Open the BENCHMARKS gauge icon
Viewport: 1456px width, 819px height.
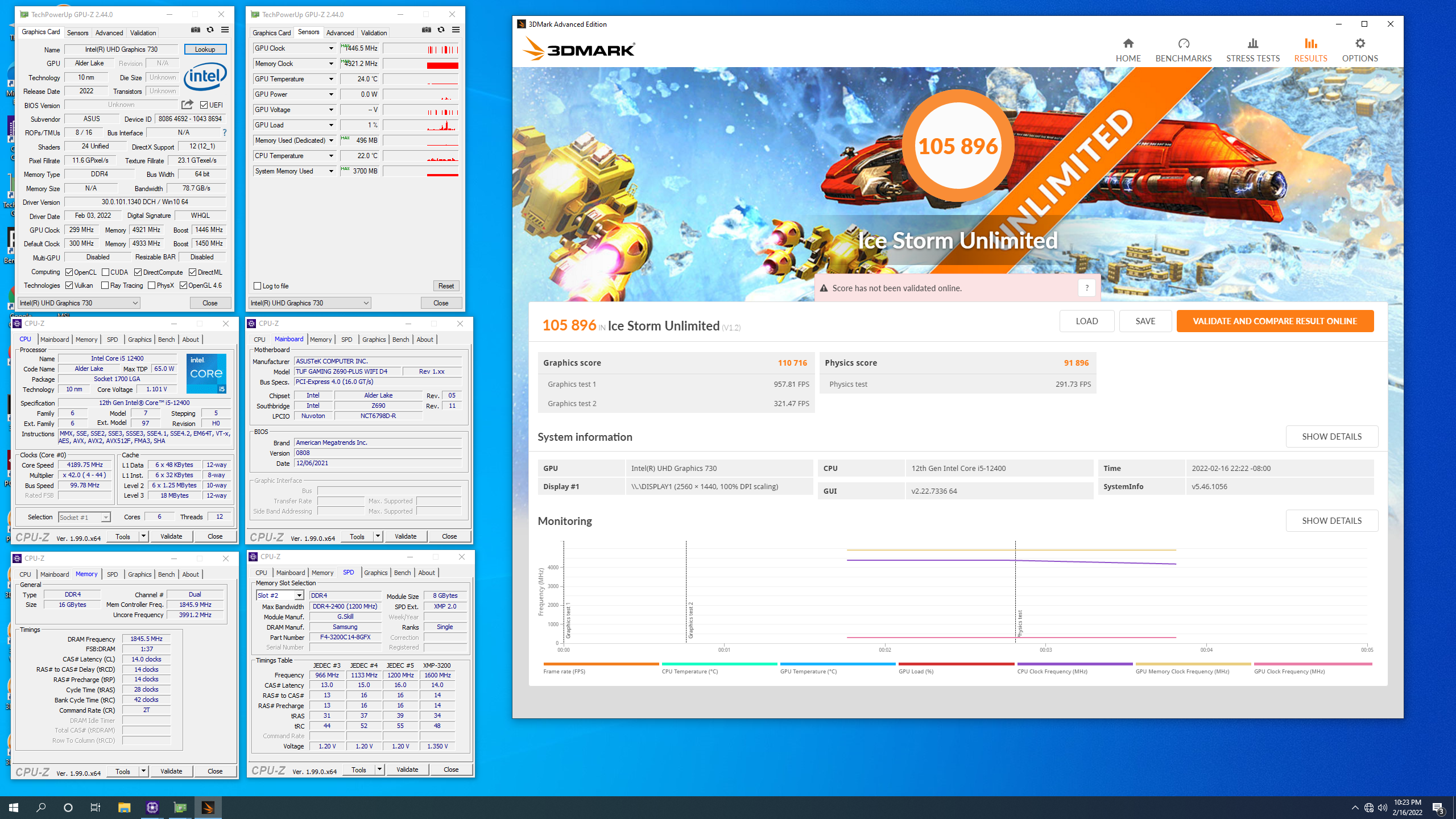pyautogui.click(x=1184, y=44)
